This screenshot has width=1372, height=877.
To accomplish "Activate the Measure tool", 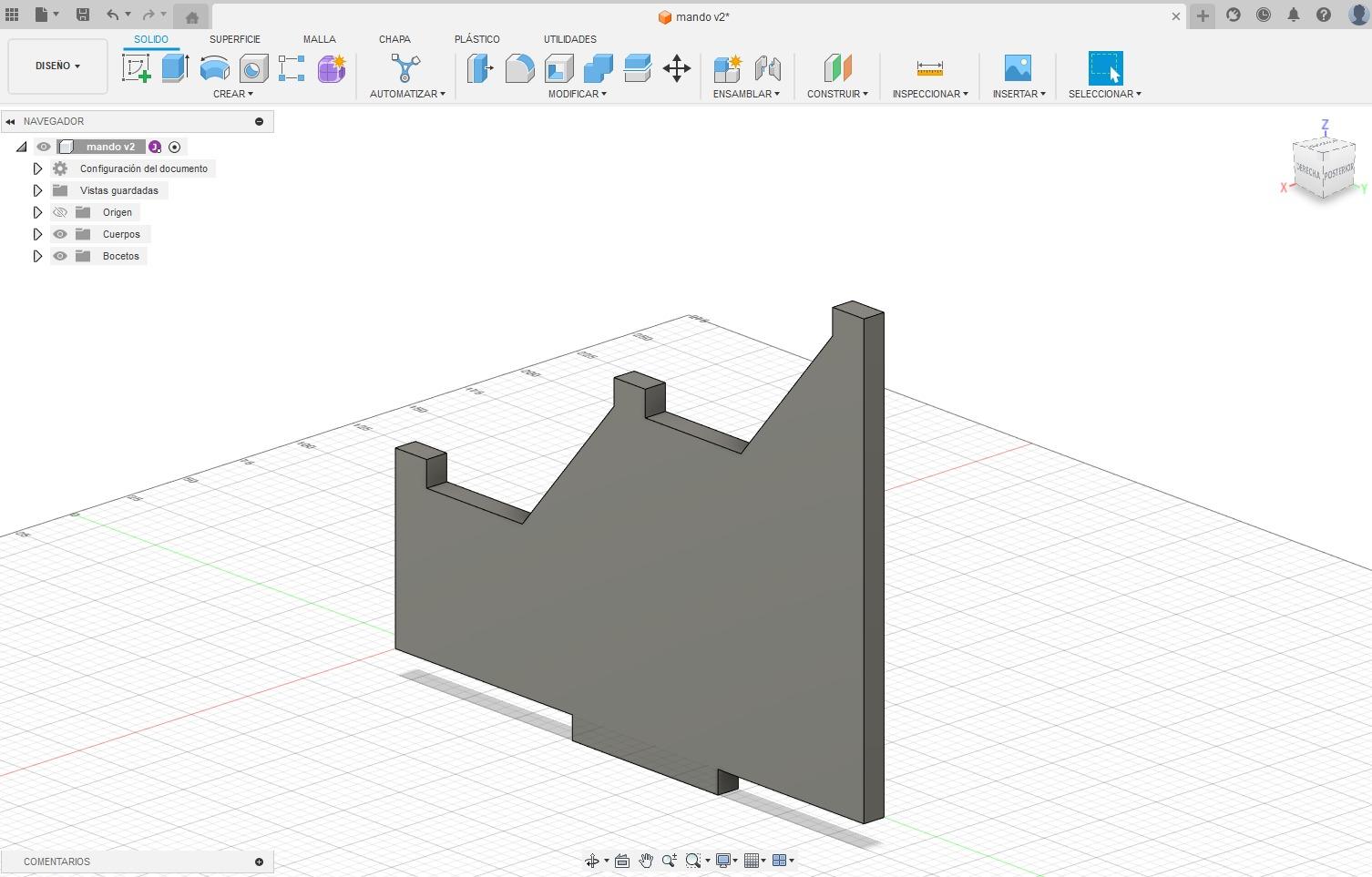I will coord(929,68).
